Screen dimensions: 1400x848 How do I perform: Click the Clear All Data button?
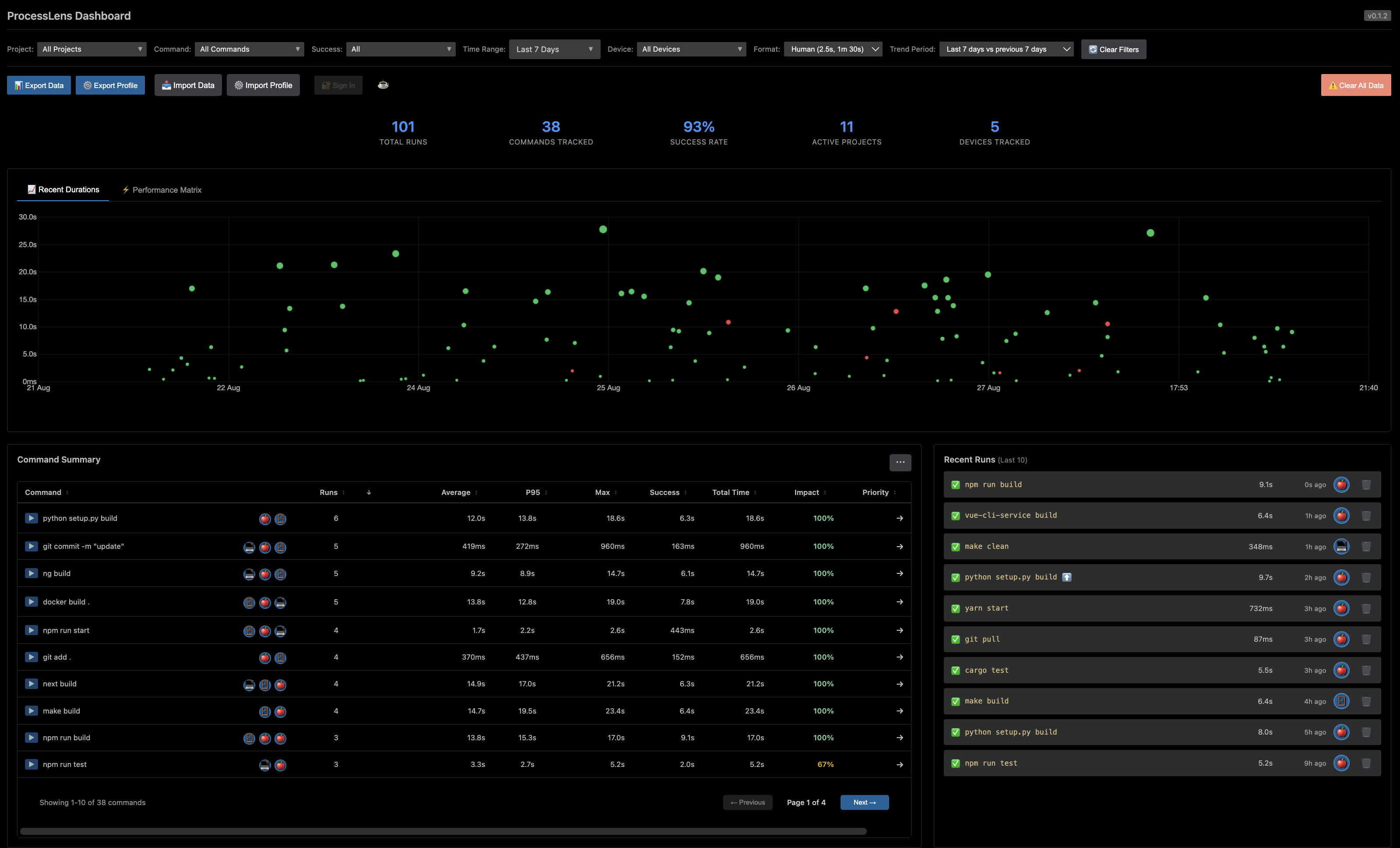click(x=1356, y=85)
